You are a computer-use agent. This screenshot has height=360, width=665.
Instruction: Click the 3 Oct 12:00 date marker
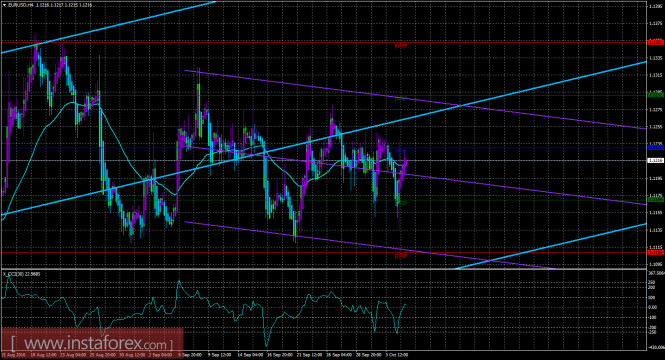(x=397, y=354)
